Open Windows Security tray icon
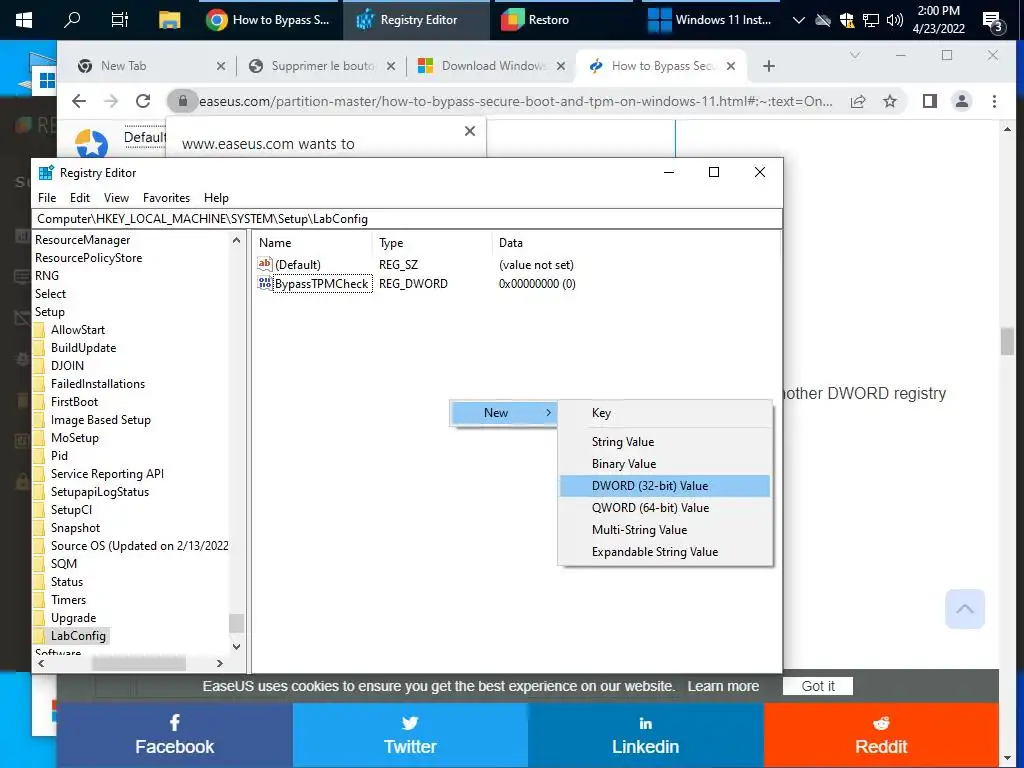The height and width of the screenshot is (768, 1024). (x=847, y=20)
